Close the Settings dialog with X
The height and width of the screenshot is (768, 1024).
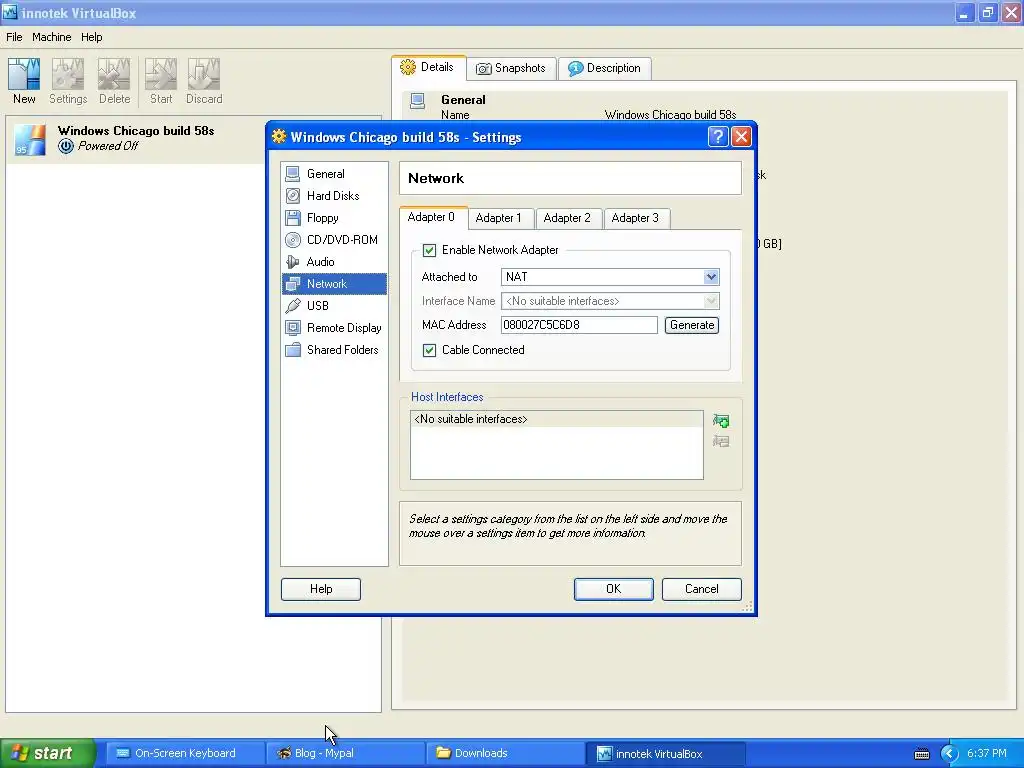(741, 136)
